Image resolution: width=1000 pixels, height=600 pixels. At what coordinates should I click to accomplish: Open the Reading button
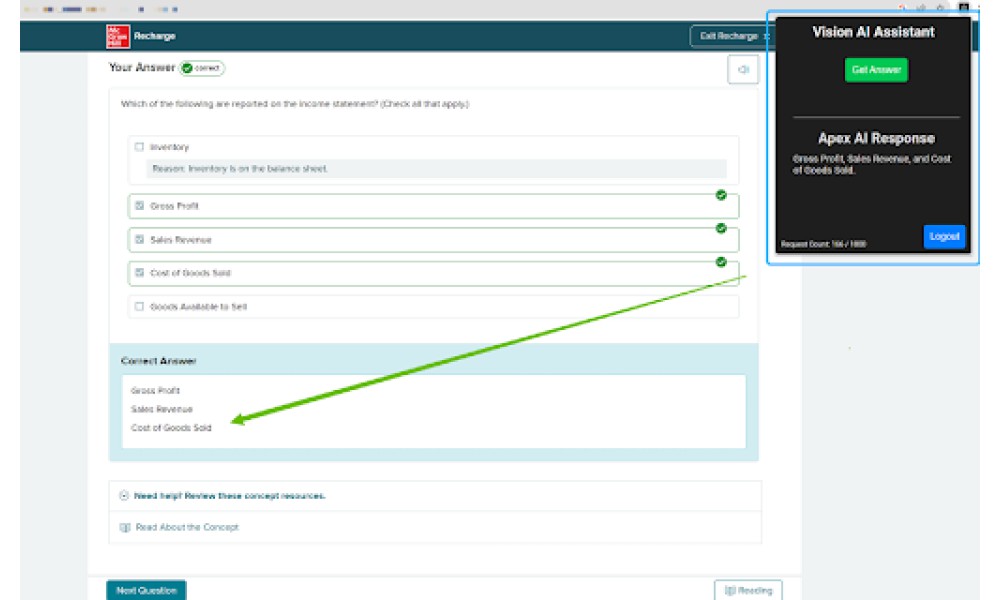pyautogui.click(x=748, y=590)
